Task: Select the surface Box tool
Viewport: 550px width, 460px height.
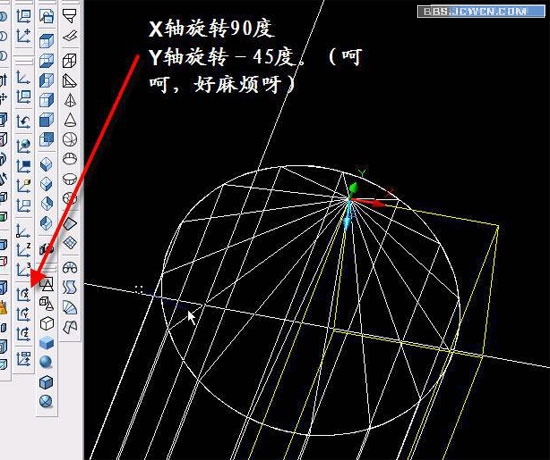Action: (x=69, y=60)
